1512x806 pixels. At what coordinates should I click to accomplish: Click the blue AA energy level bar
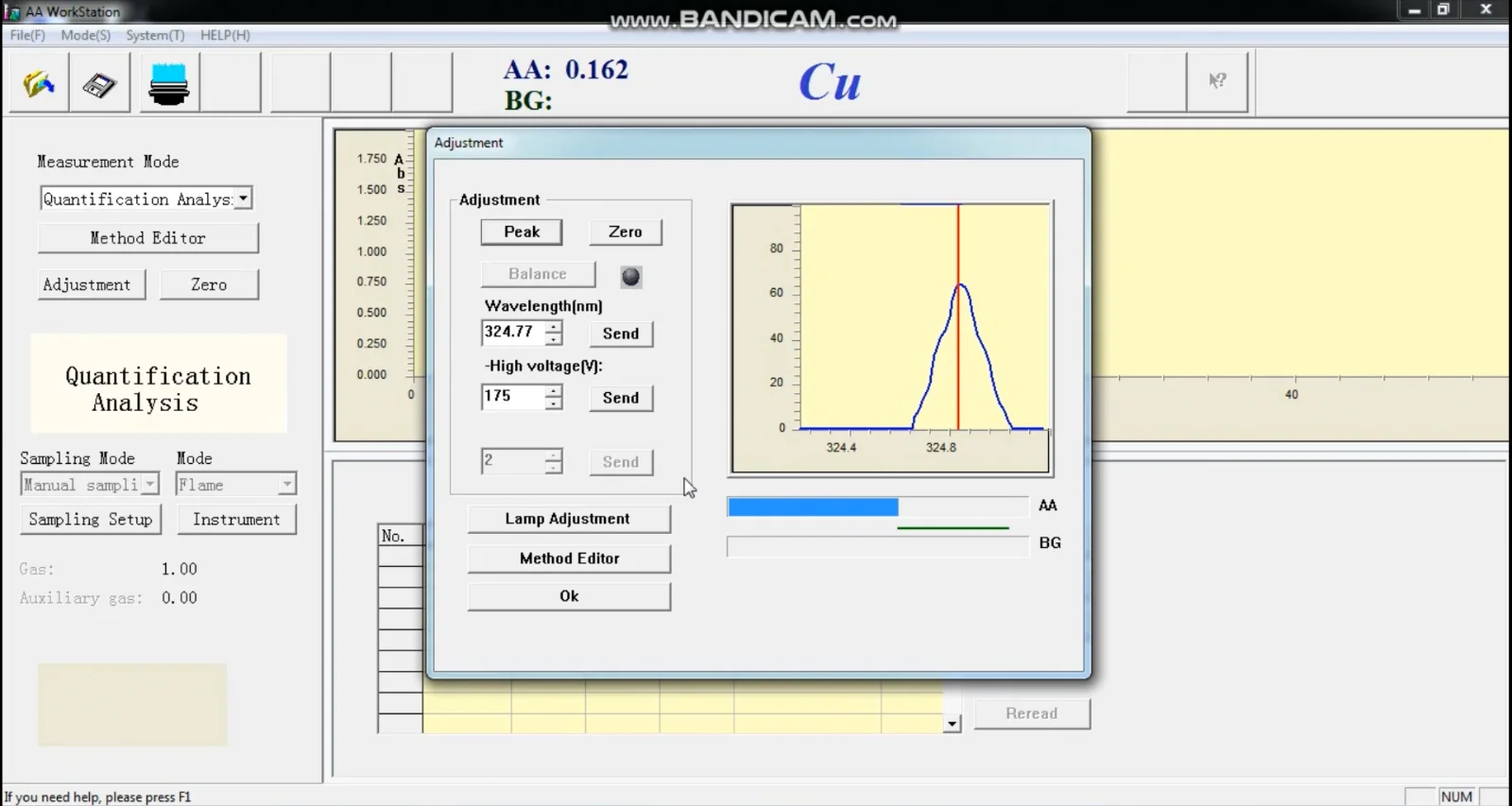pos(812,507)
